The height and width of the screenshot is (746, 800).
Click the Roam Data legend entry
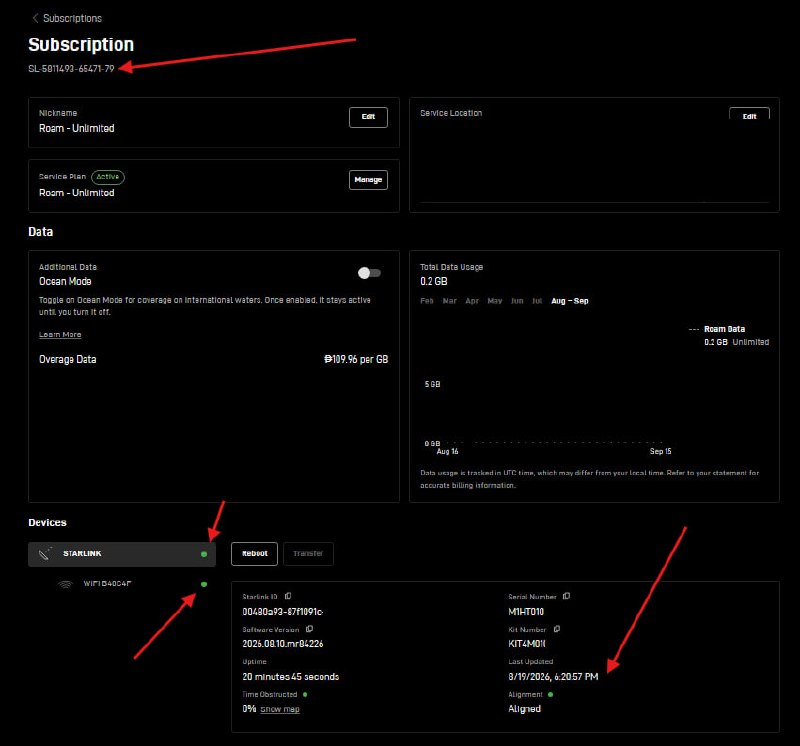tap(724, 329)
